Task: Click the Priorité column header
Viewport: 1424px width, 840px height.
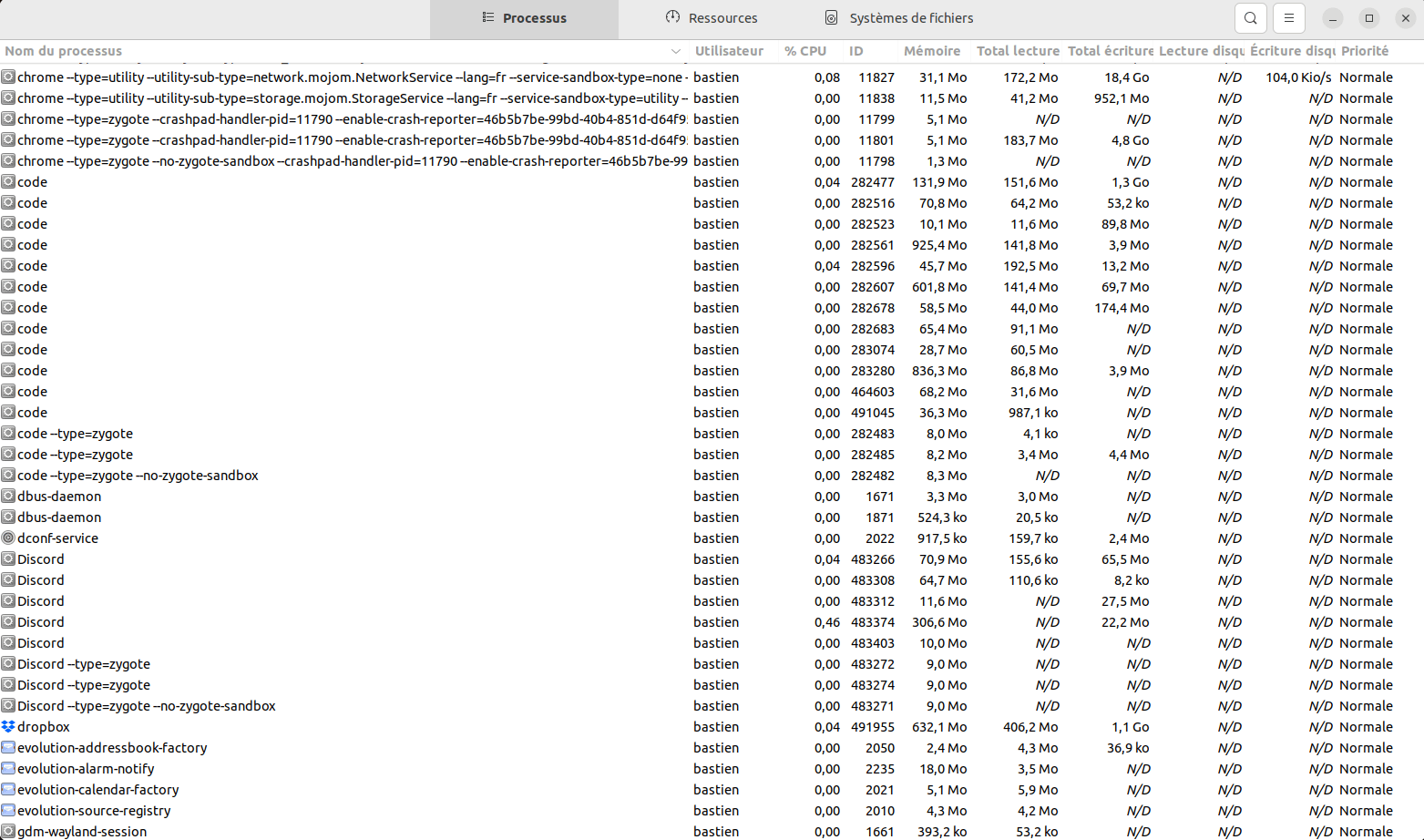Action: coord(1364,51)
